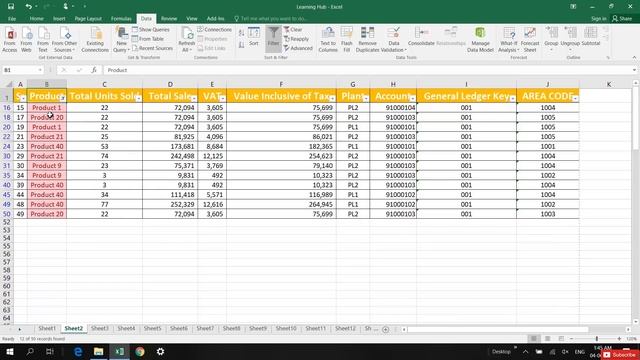640x360 pixels.
Task: Click the Share button
Action: (622, 18)
